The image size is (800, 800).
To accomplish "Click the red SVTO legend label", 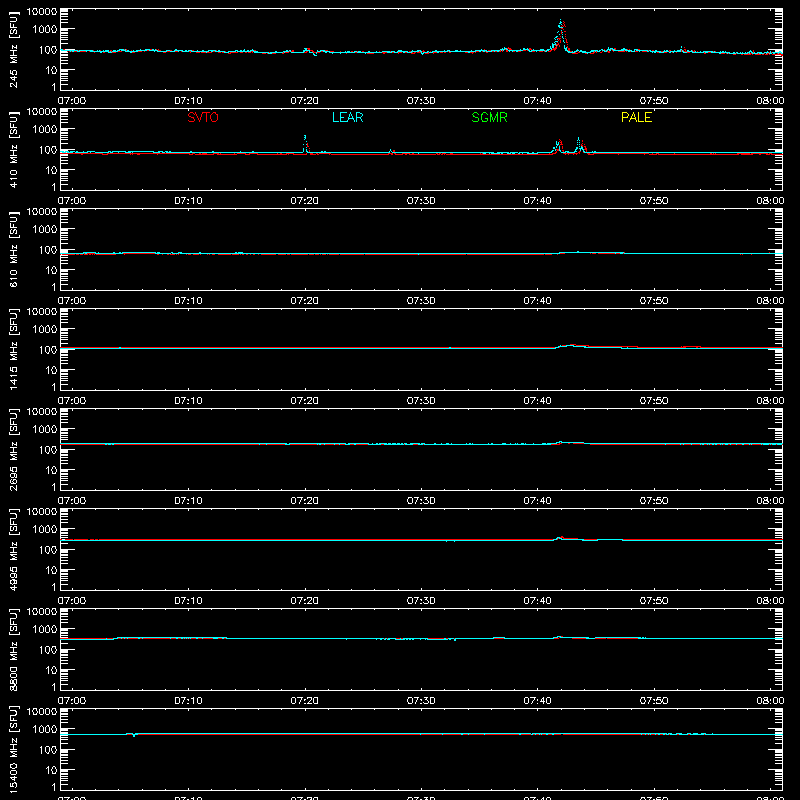I will click(x=203, y=117).
